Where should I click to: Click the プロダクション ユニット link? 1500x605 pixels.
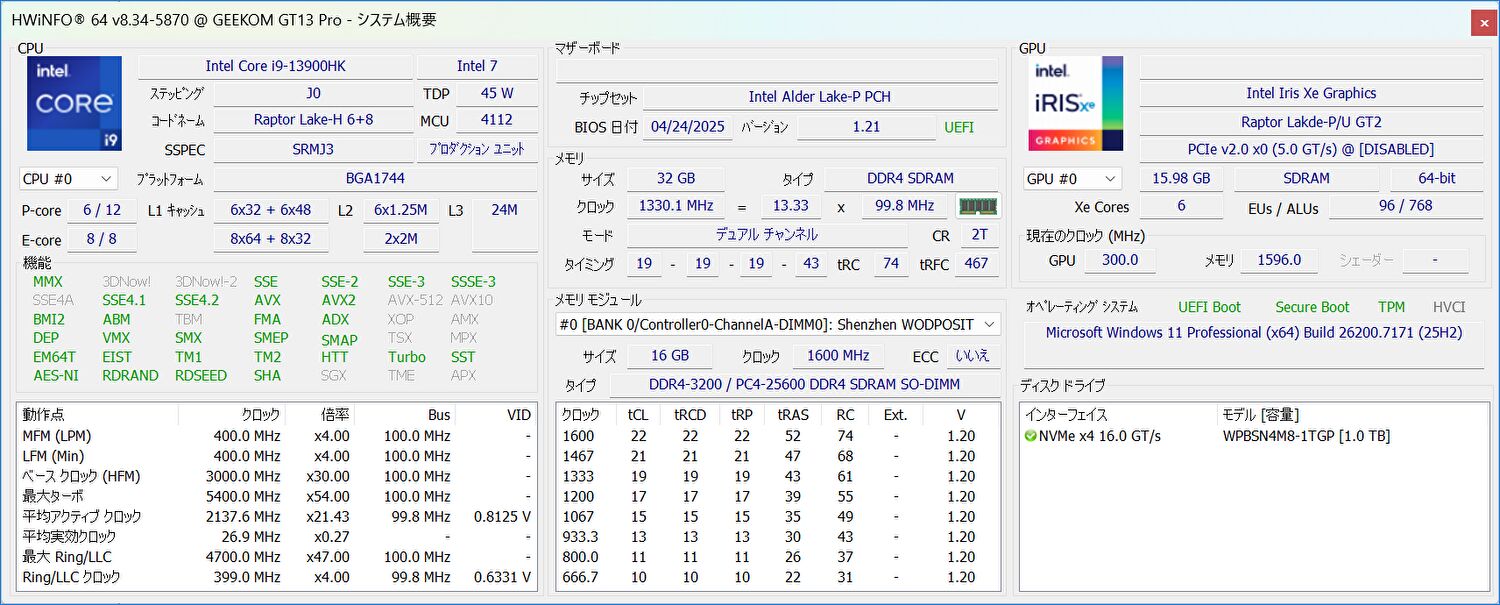476,149
